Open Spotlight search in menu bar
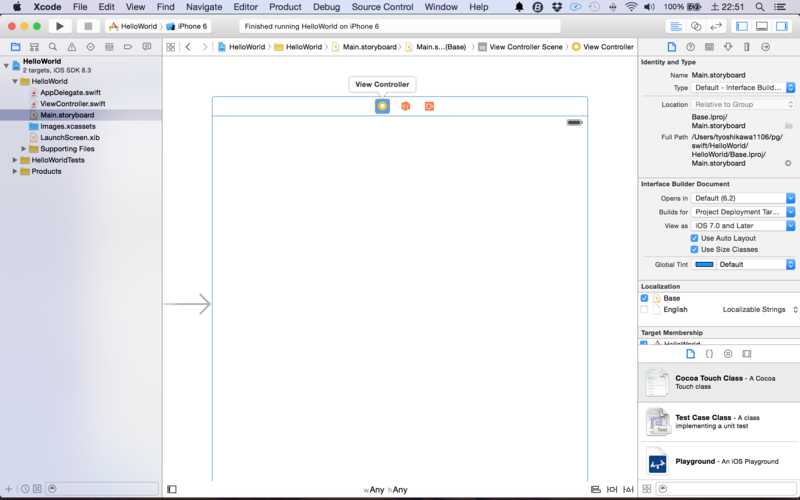This screenshot has width=800, height=500. click(x=760, y=7)
